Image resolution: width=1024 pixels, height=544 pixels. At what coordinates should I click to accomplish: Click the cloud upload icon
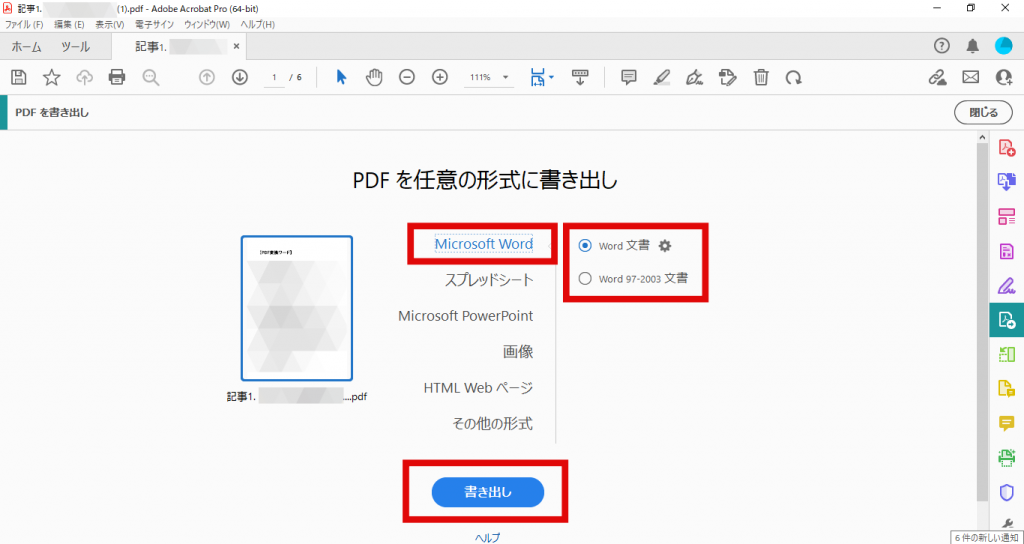(84, 77)
